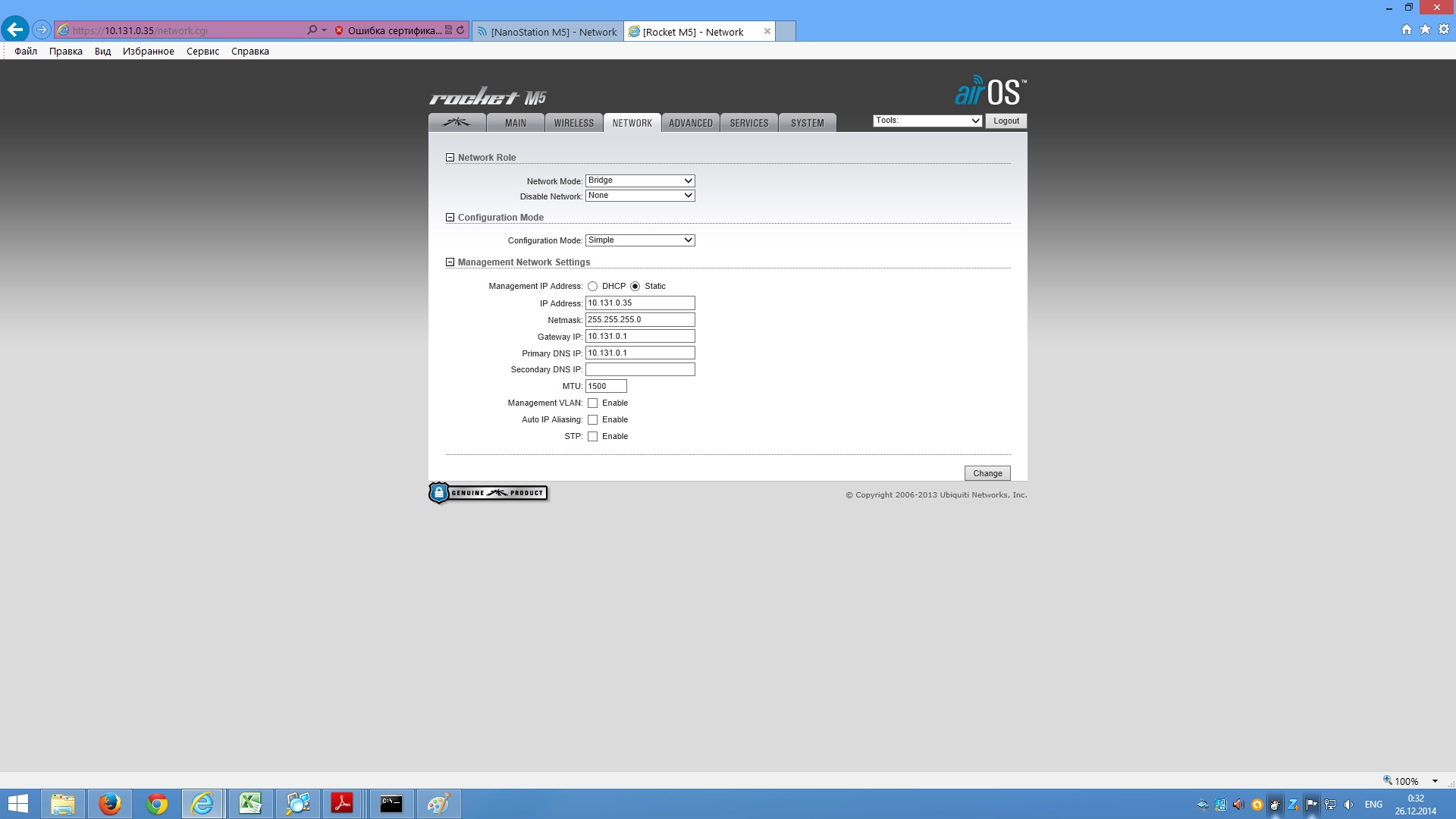Open Adobe Reader from taskbar
The height and width of the screenshot is (819, 1456).
[x=343, y=804]
